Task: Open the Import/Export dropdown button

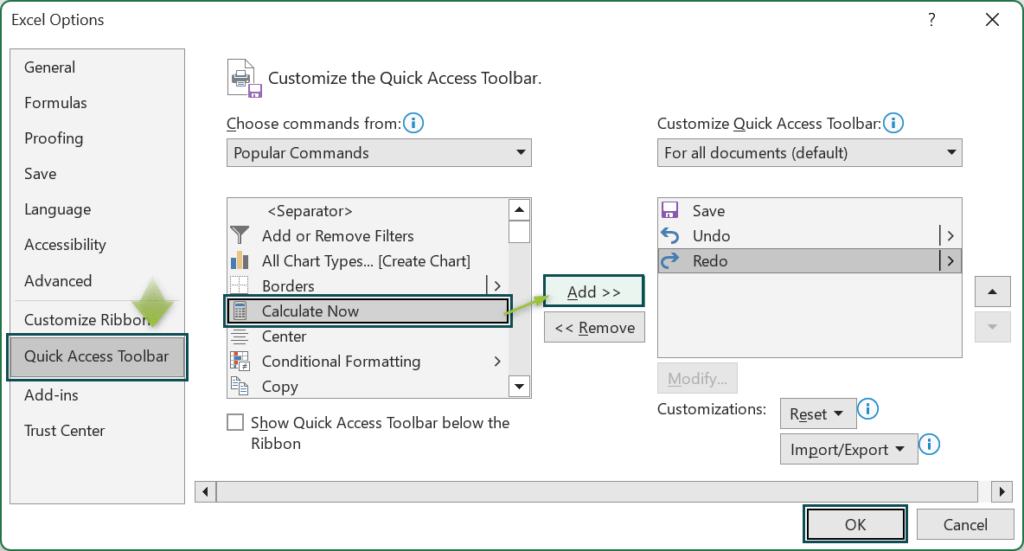Action: point(848,449)
